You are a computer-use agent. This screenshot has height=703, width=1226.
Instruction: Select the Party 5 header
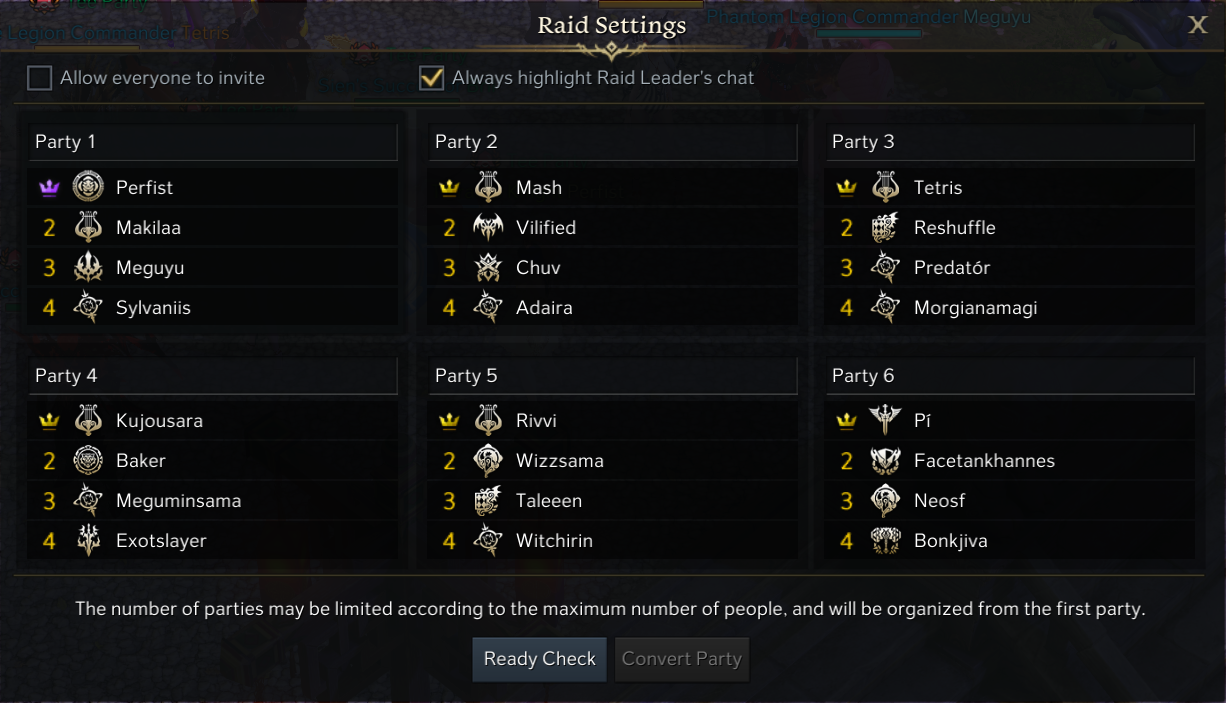point(613,376)
